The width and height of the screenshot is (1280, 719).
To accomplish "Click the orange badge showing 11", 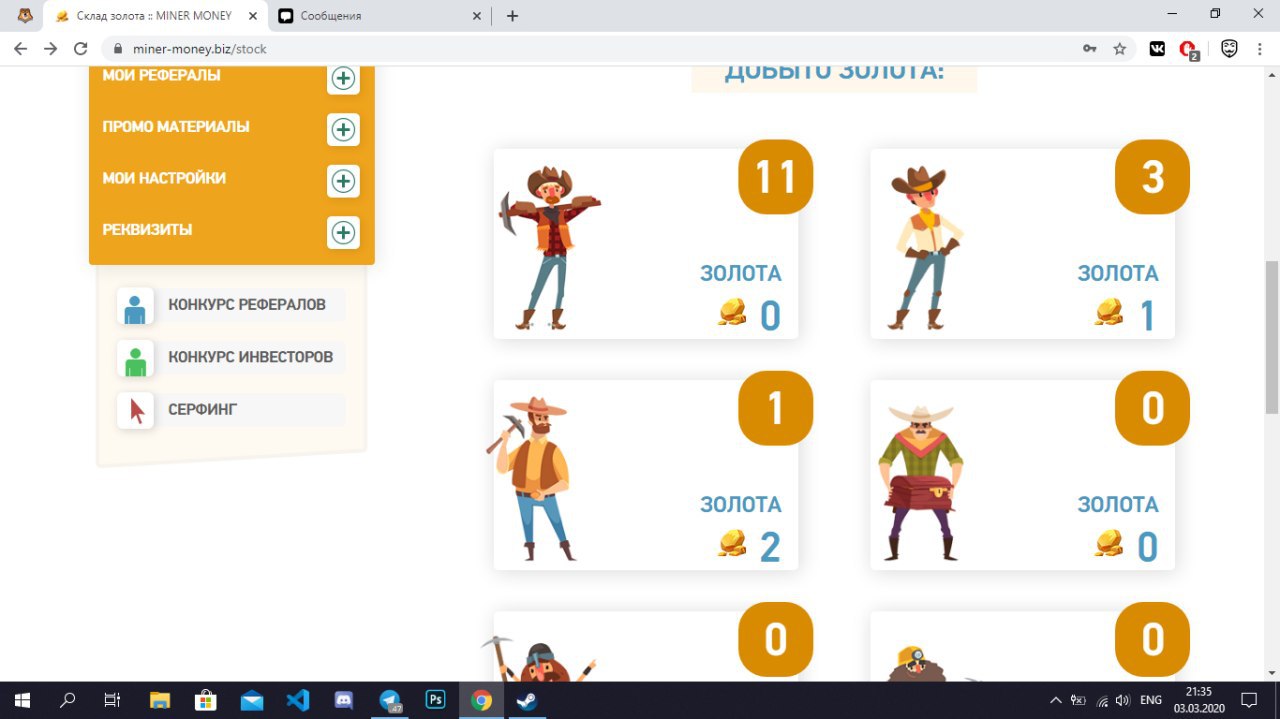I will pyautogui.click(x=775, y=177).
